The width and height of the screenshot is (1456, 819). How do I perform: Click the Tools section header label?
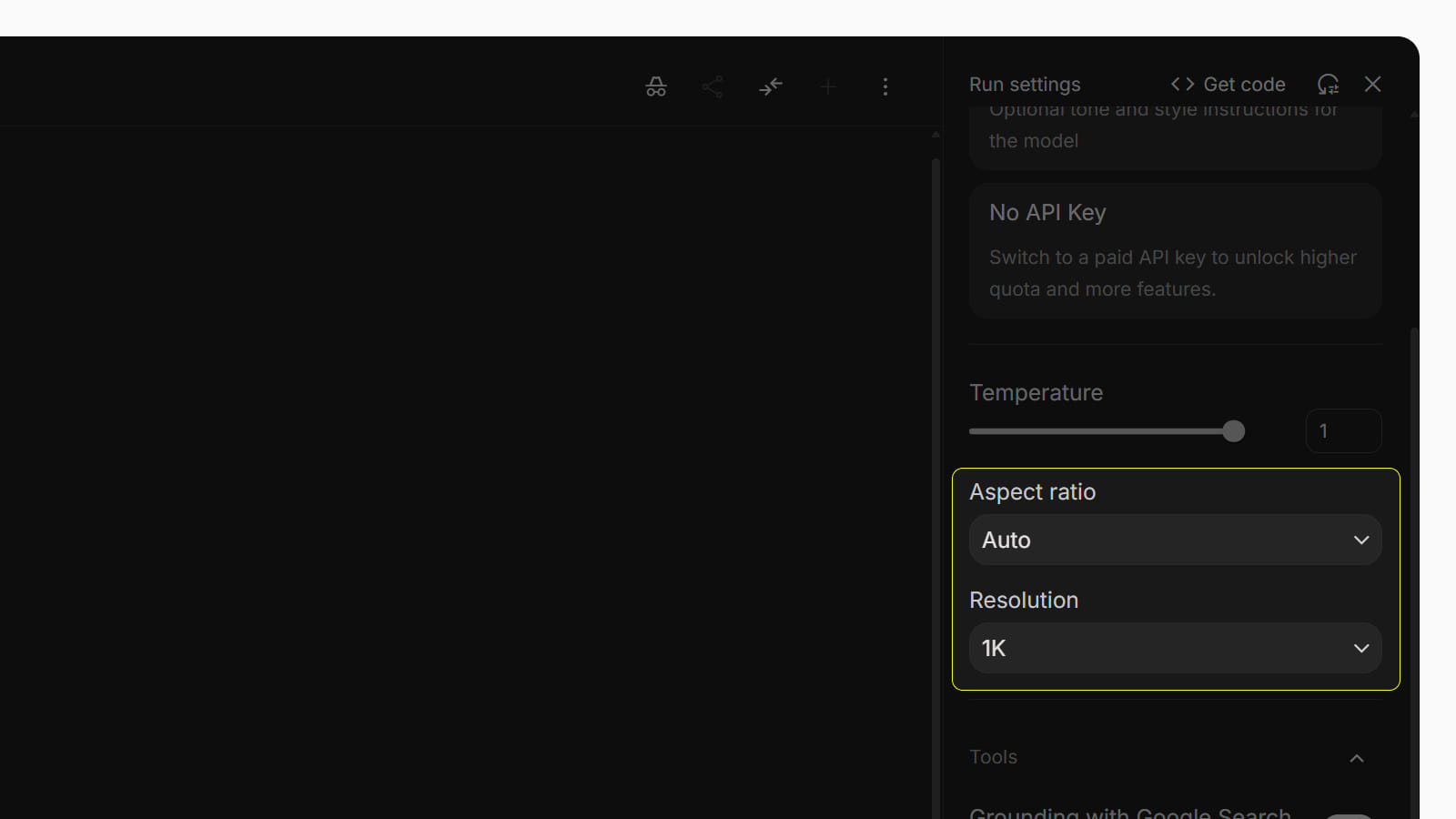click(994, 757)
